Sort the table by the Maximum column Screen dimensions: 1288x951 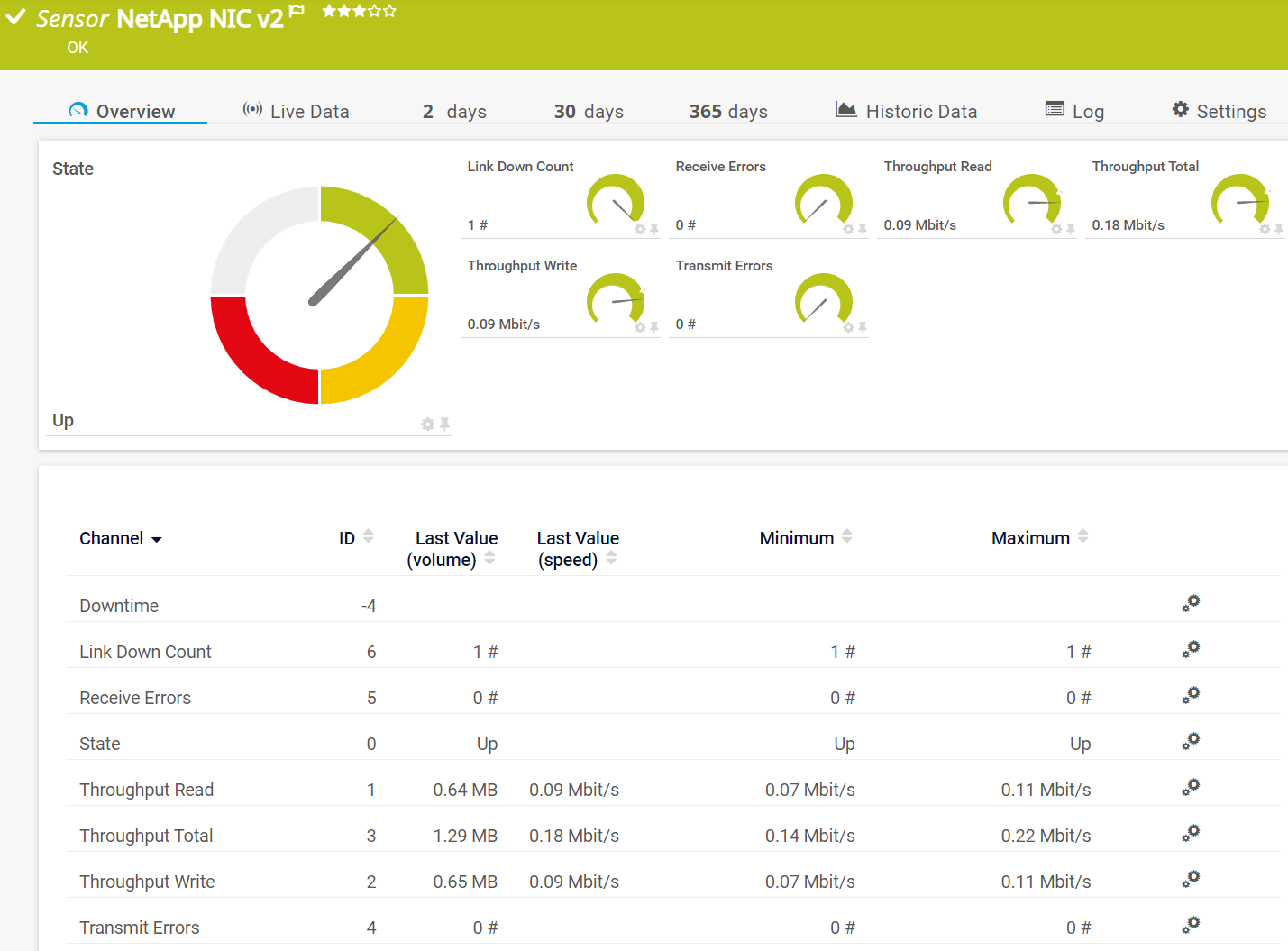1082,537
